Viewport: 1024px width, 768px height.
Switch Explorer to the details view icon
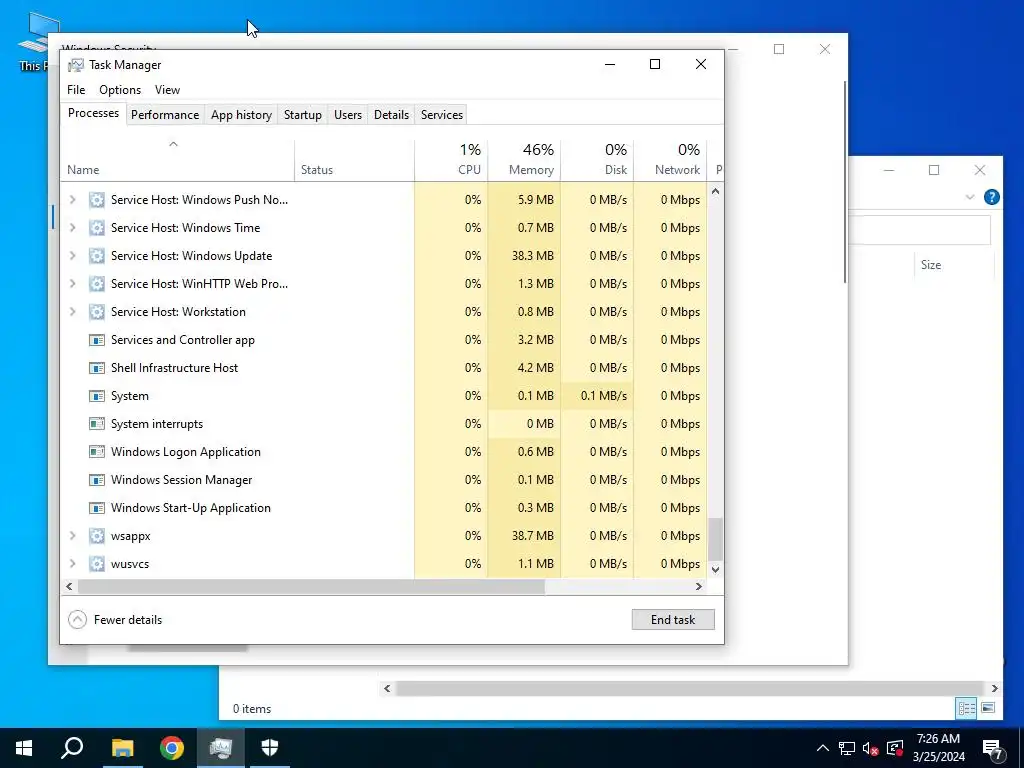coord(966,708)
